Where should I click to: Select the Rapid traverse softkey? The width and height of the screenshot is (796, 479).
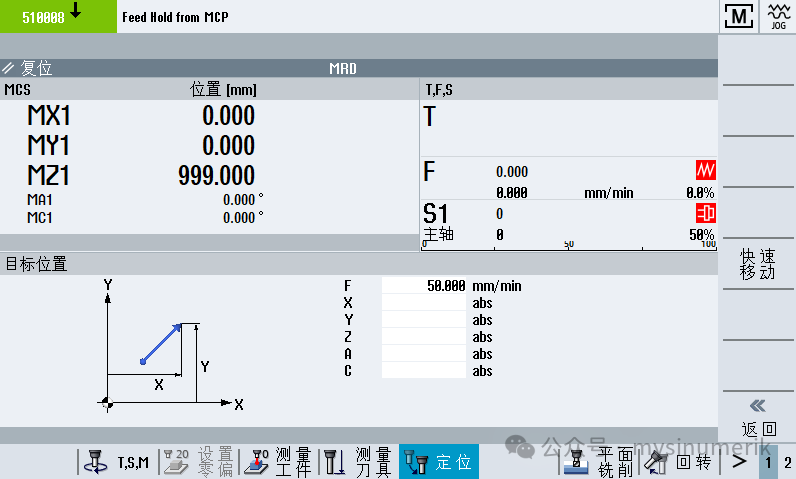tap(758, 264)
